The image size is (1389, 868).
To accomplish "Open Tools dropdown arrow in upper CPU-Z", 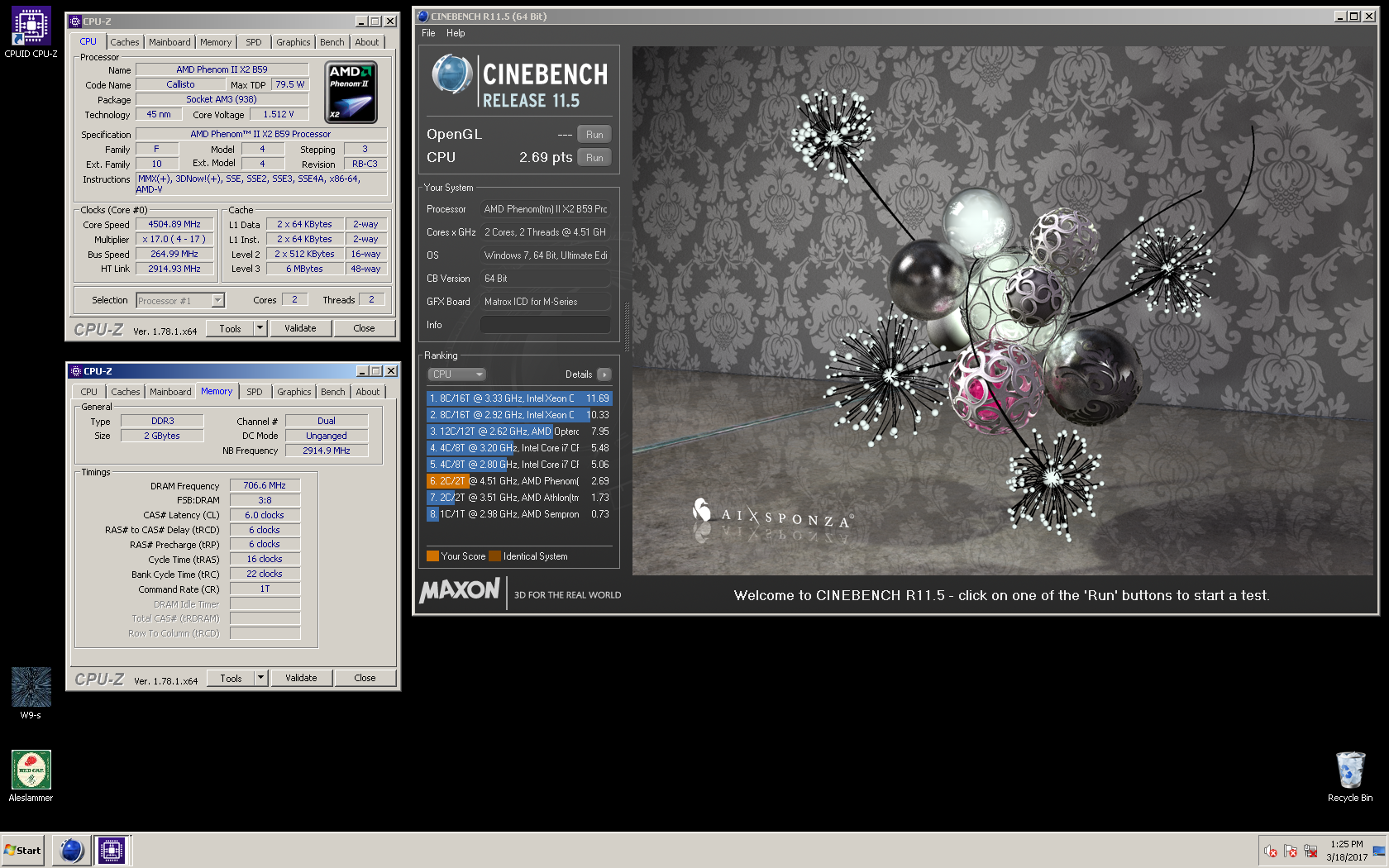I will click(x=260, y=328).
